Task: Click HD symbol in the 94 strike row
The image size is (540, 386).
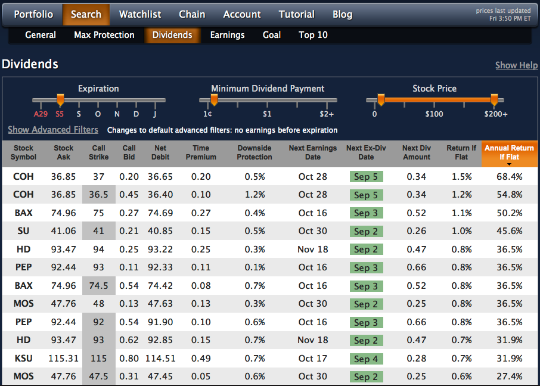Action: coord(23,249)
